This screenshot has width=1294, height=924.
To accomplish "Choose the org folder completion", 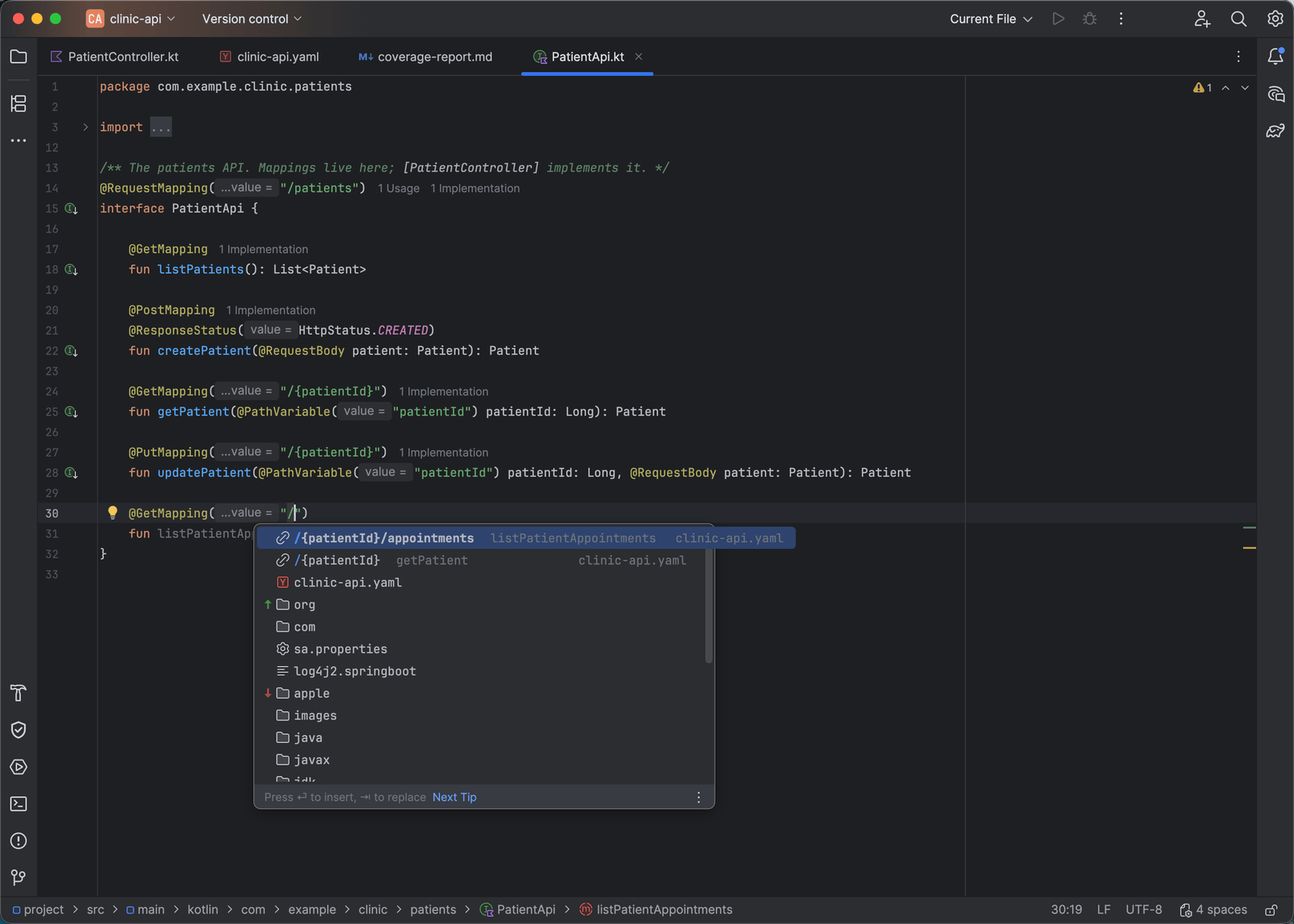I will point(483,605).
